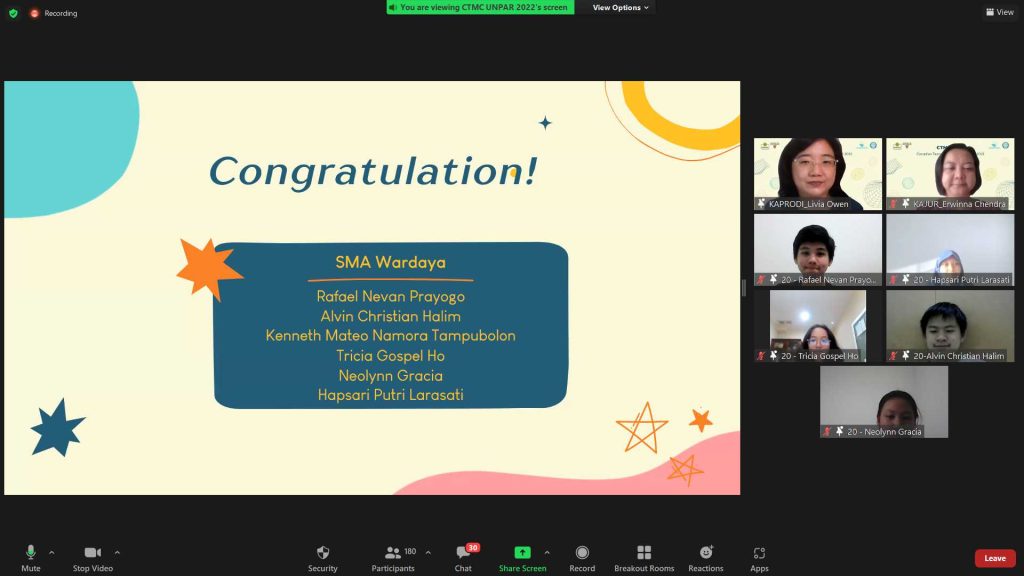Open the Participants panel
The image size is (1024, 576).
pos(393,553)
